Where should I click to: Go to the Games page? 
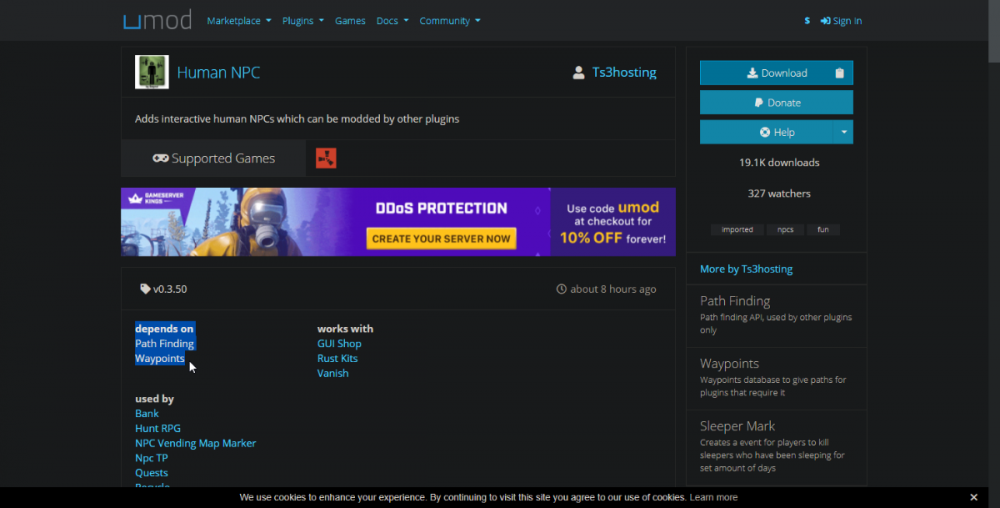[350, 21]
